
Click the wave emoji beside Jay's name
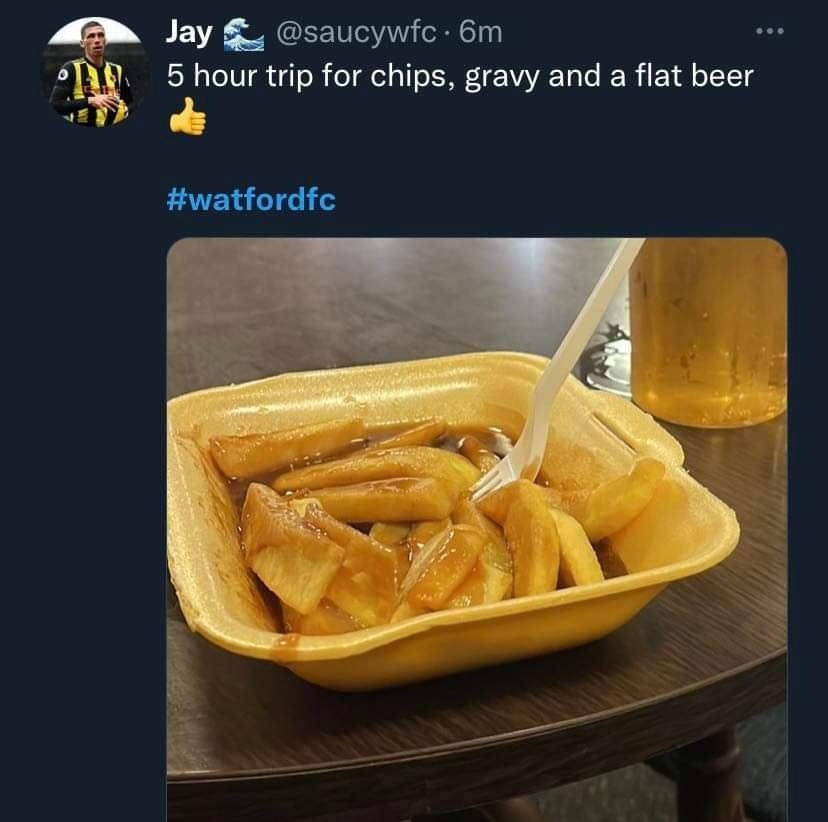[243, 34]
